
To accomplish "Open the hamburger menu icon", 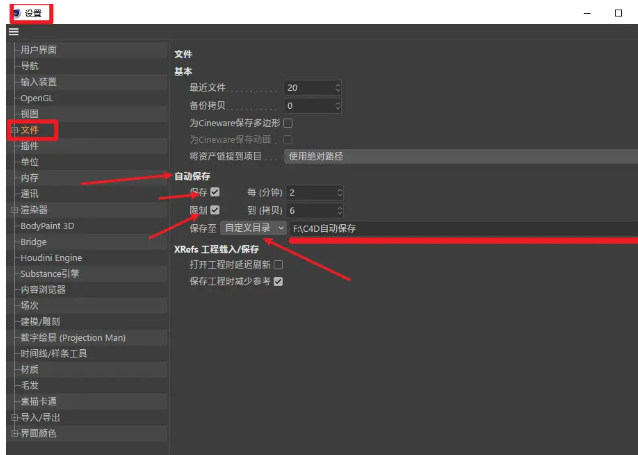I will 13,31.
